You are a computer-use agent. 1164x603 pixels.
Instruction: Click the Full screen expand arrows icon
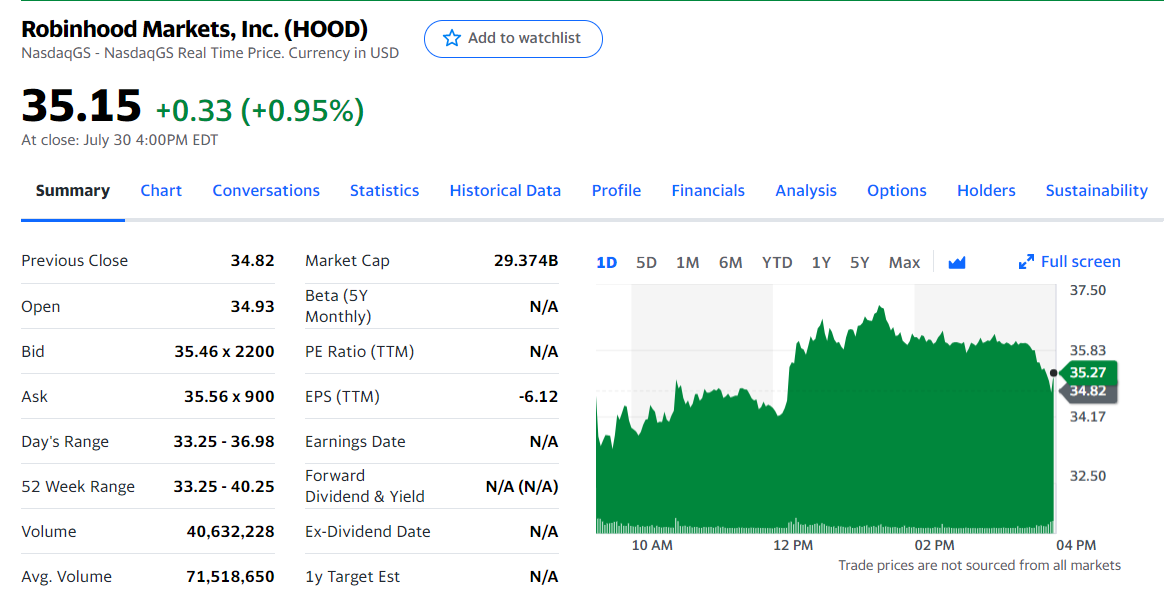tap(1026, 261)
